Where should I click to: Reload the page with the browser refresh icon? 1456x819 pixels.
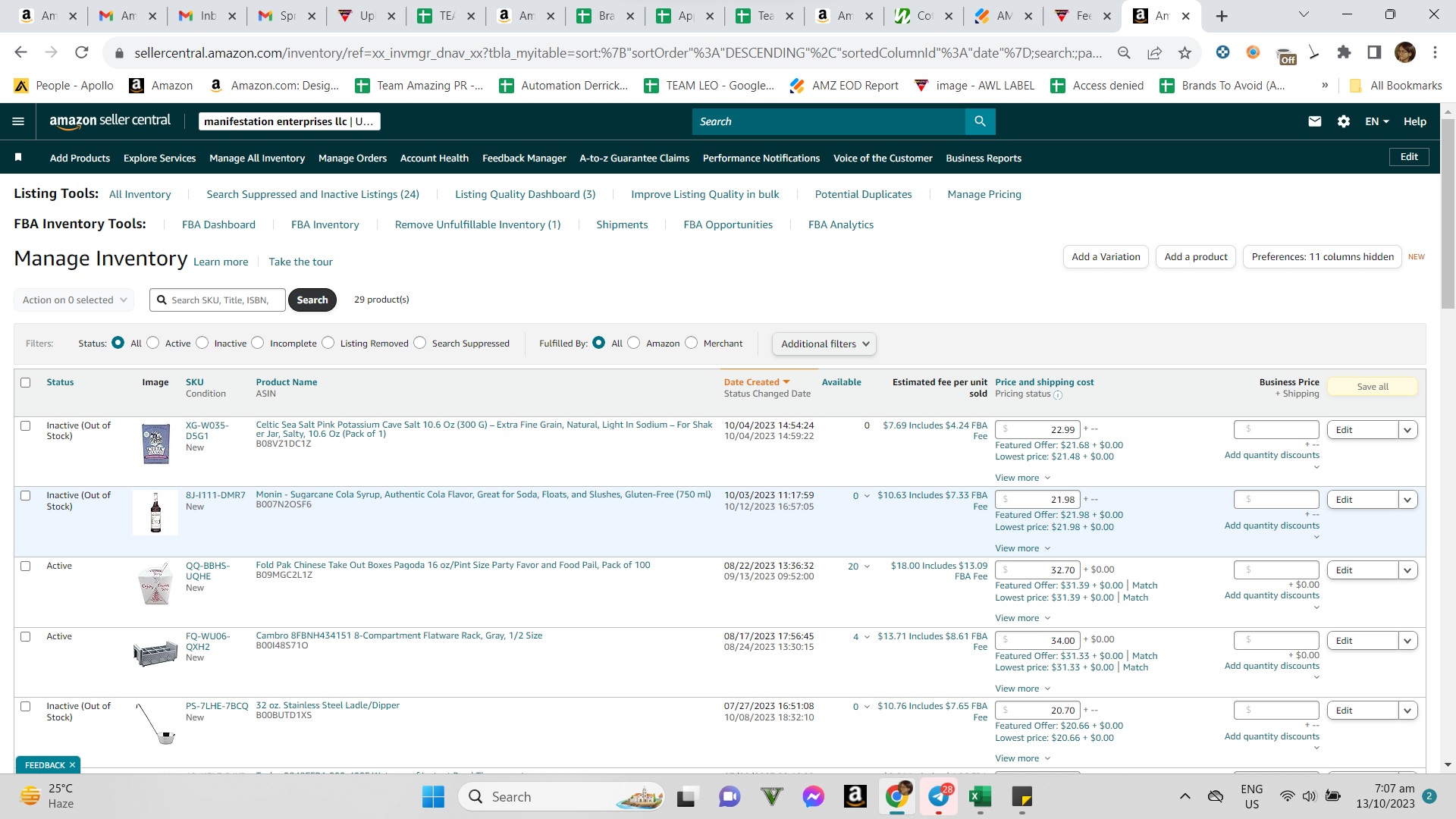click(81, 52)
